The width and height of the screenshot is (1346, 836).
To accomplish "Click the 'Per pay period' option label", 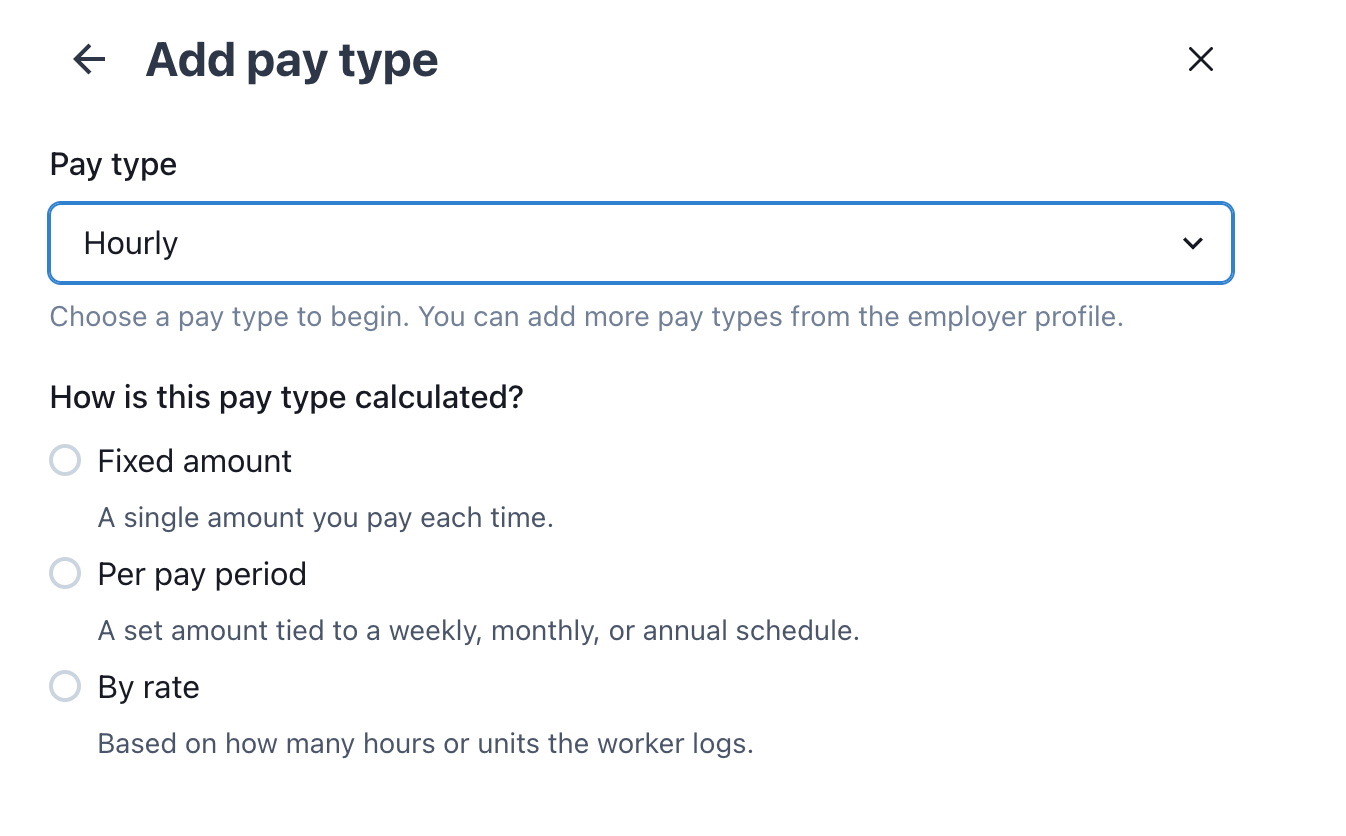I will [202, 574].
